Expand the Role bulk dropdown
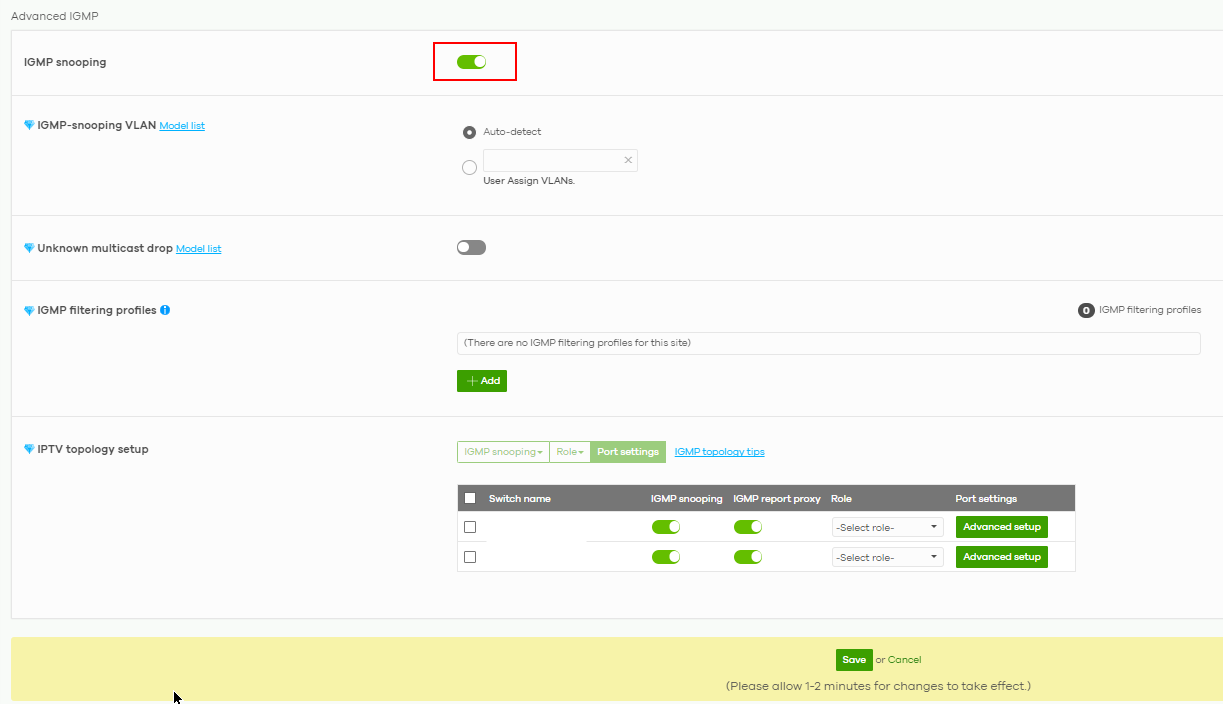 tap(570, 452)
